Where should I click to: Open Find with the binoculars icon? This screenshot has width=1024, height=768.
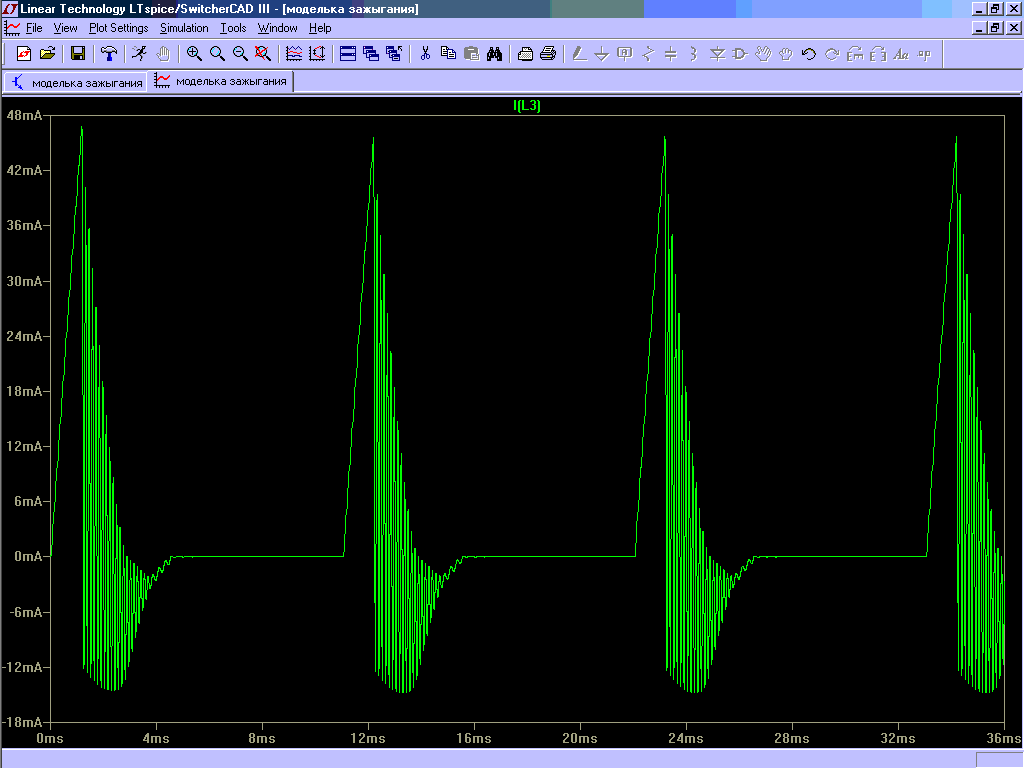[x=494, y=53]
